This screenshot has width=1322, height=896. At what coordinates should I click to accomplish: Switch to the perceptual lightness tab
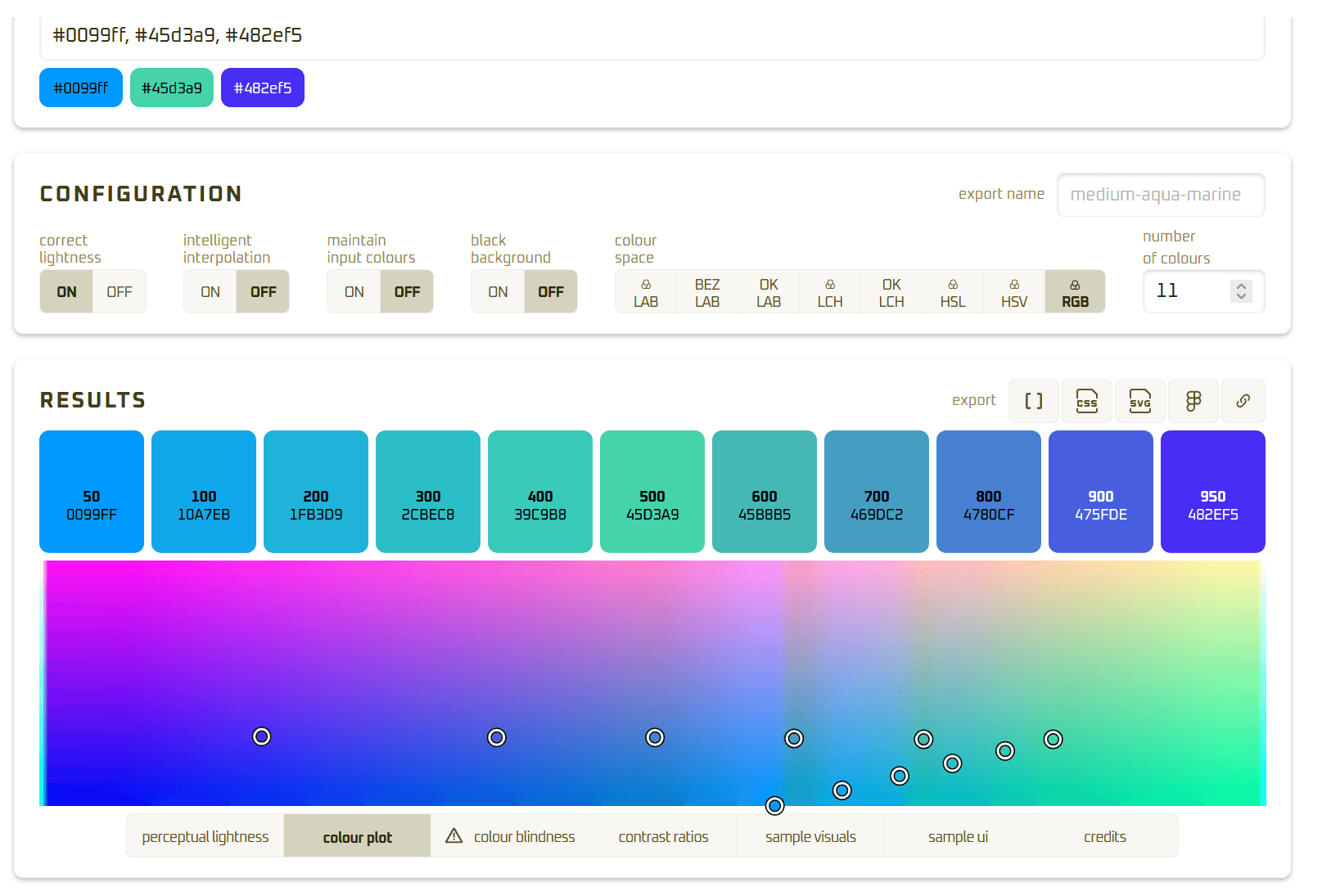[205, 836]
